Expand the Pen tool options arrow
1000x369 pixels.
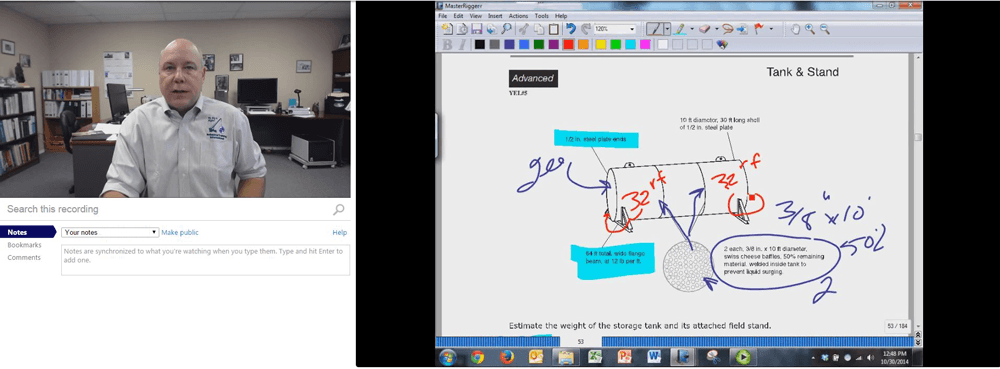coord(667,29)
